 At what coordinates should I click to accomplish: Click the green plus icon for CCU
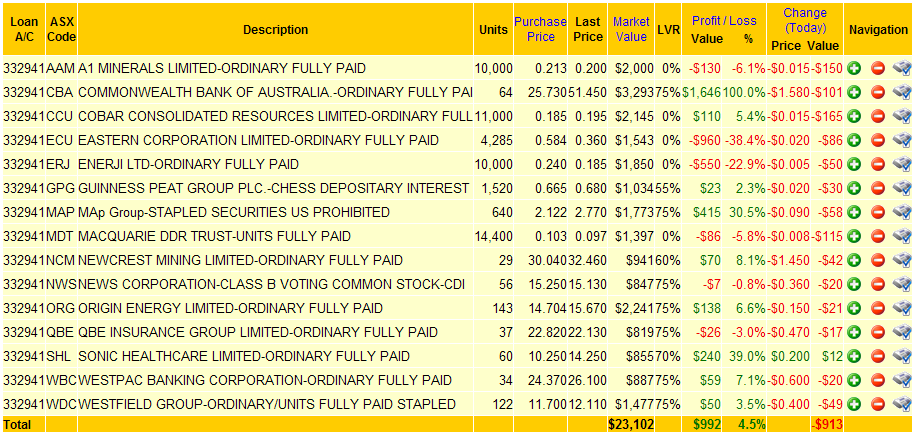pyautogui.click(x=854, y=116)
